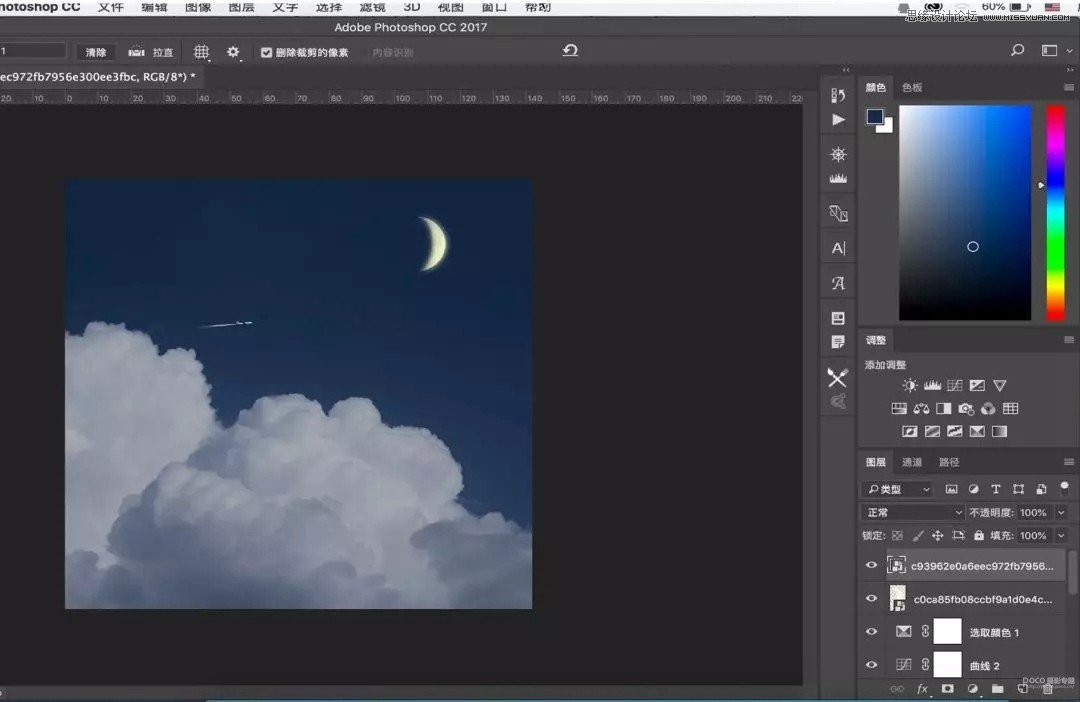
Task: Add a Color Balance adjustment layer
Action: pyautogui.click(x=922, y=409)
